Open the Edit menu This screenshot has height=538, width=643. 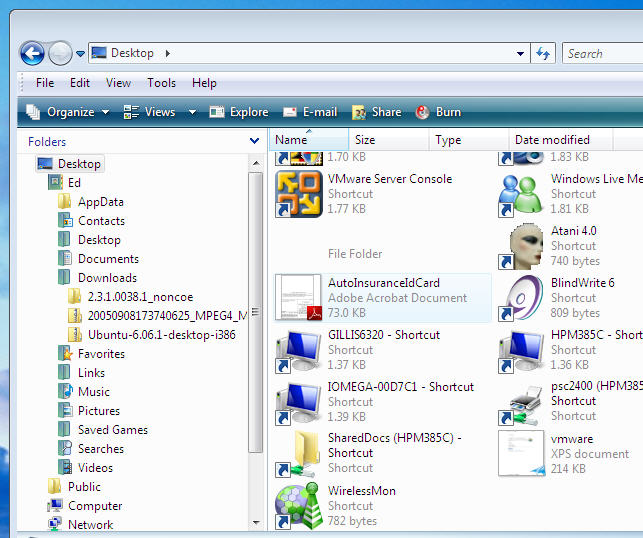point(80,83)
